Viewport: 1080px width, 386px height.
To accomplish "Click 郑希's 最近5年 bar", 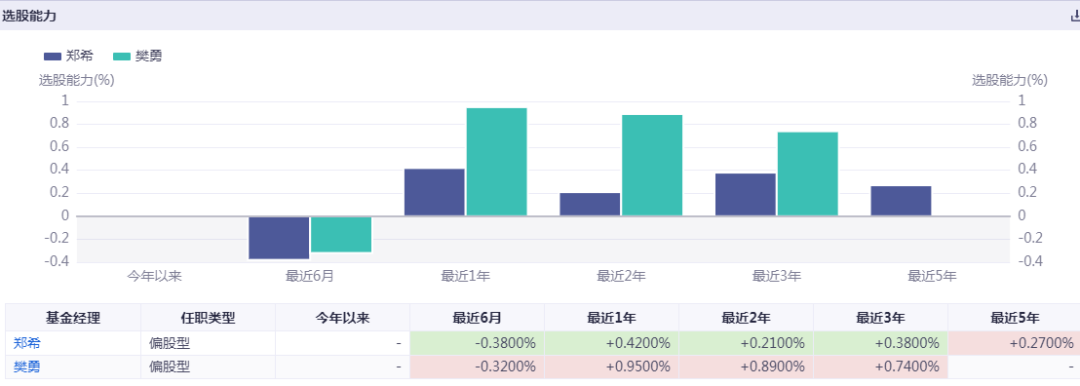I will [x=901, y=201].
